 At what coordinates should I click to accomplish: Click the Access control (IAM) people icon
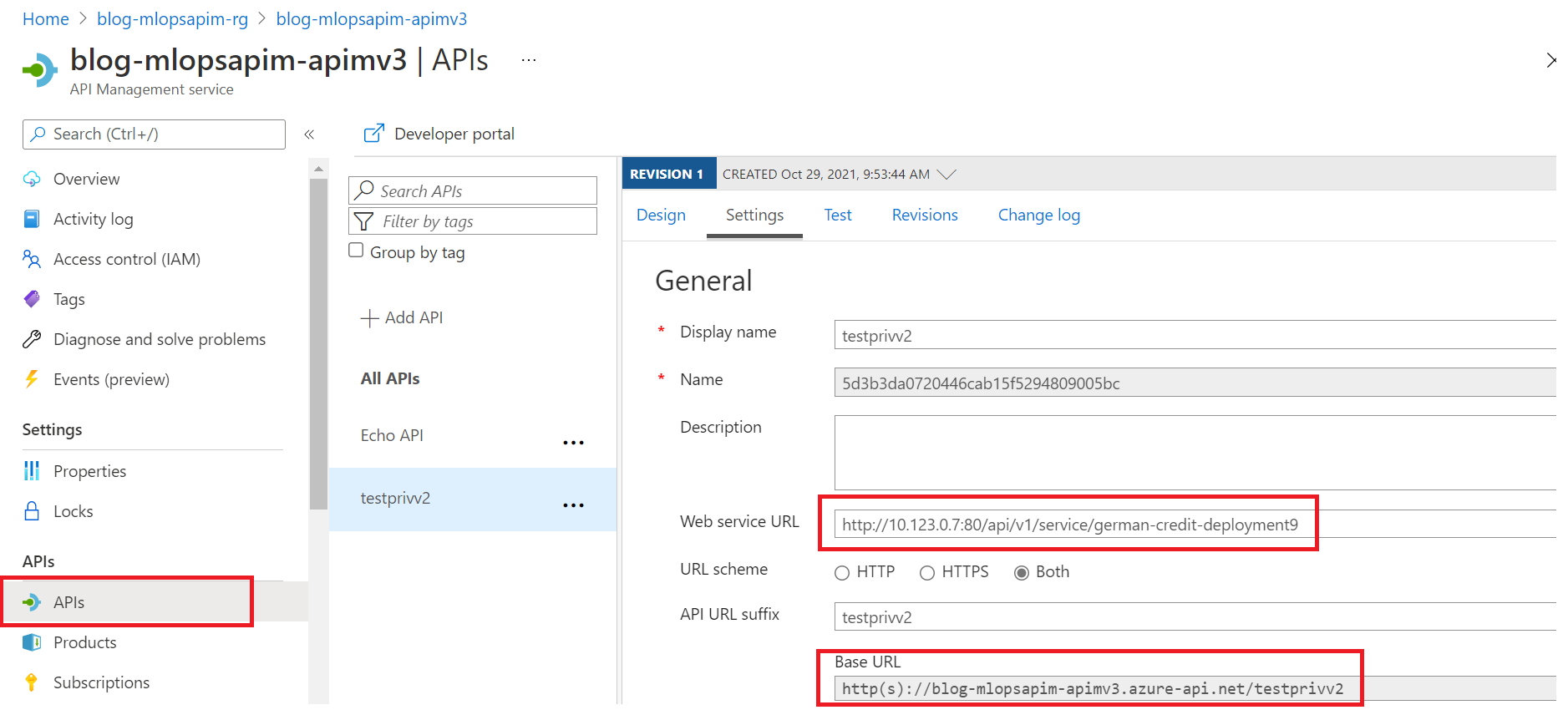[x=32, y=259]
